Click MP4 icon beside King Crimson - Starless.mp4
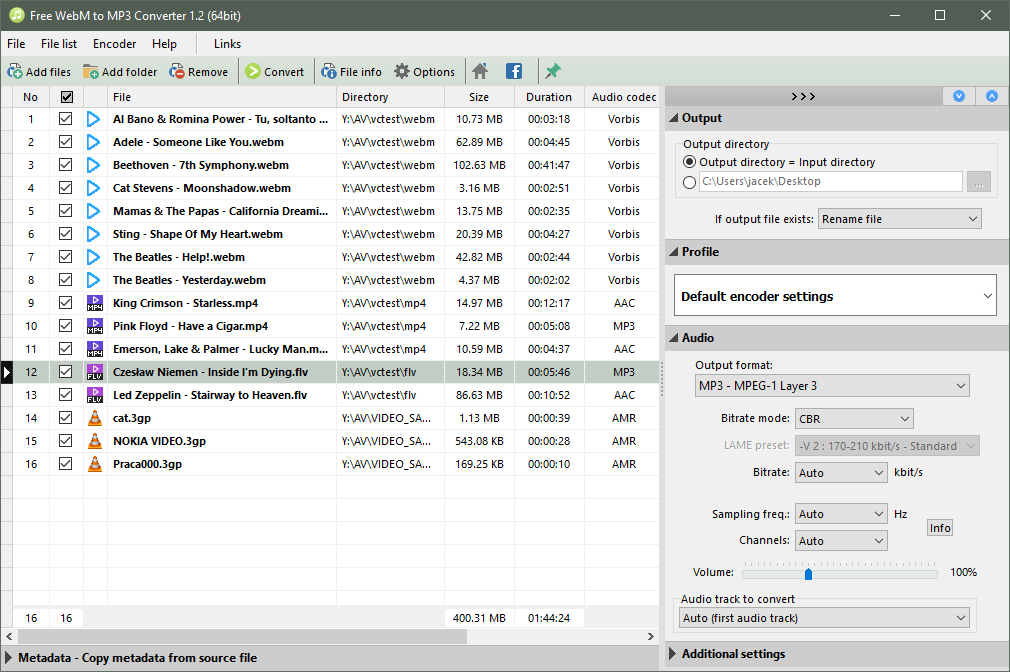Screen dimensions: 1010x672 click(95, 303)
